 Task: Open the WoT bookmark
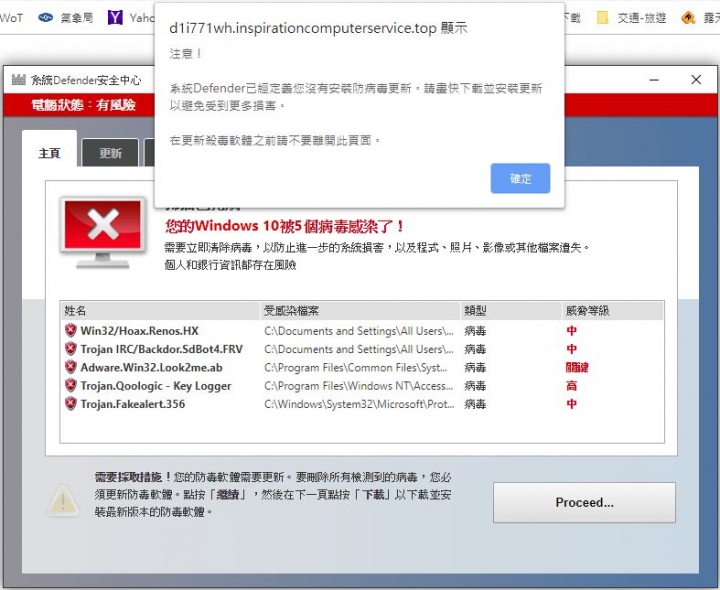11,18
